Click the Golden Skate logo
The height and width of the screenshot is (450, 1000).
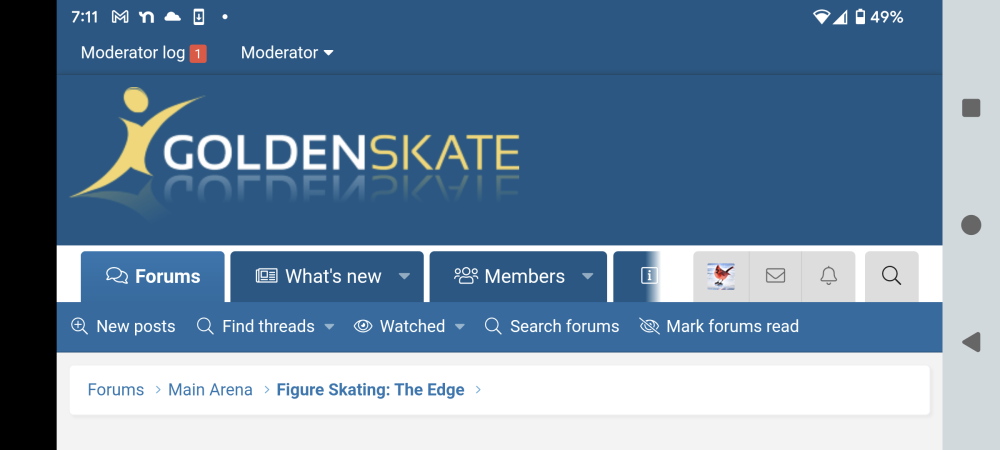tap(295, 152)
